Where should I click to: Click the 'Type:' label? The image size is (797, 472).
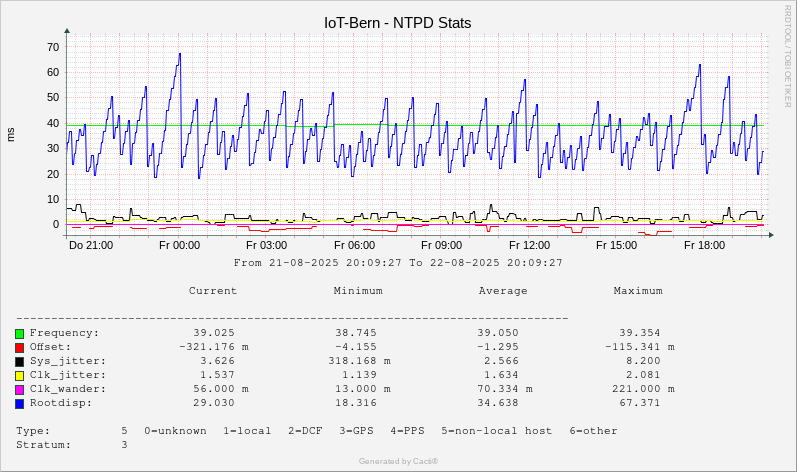click(33, 431)
